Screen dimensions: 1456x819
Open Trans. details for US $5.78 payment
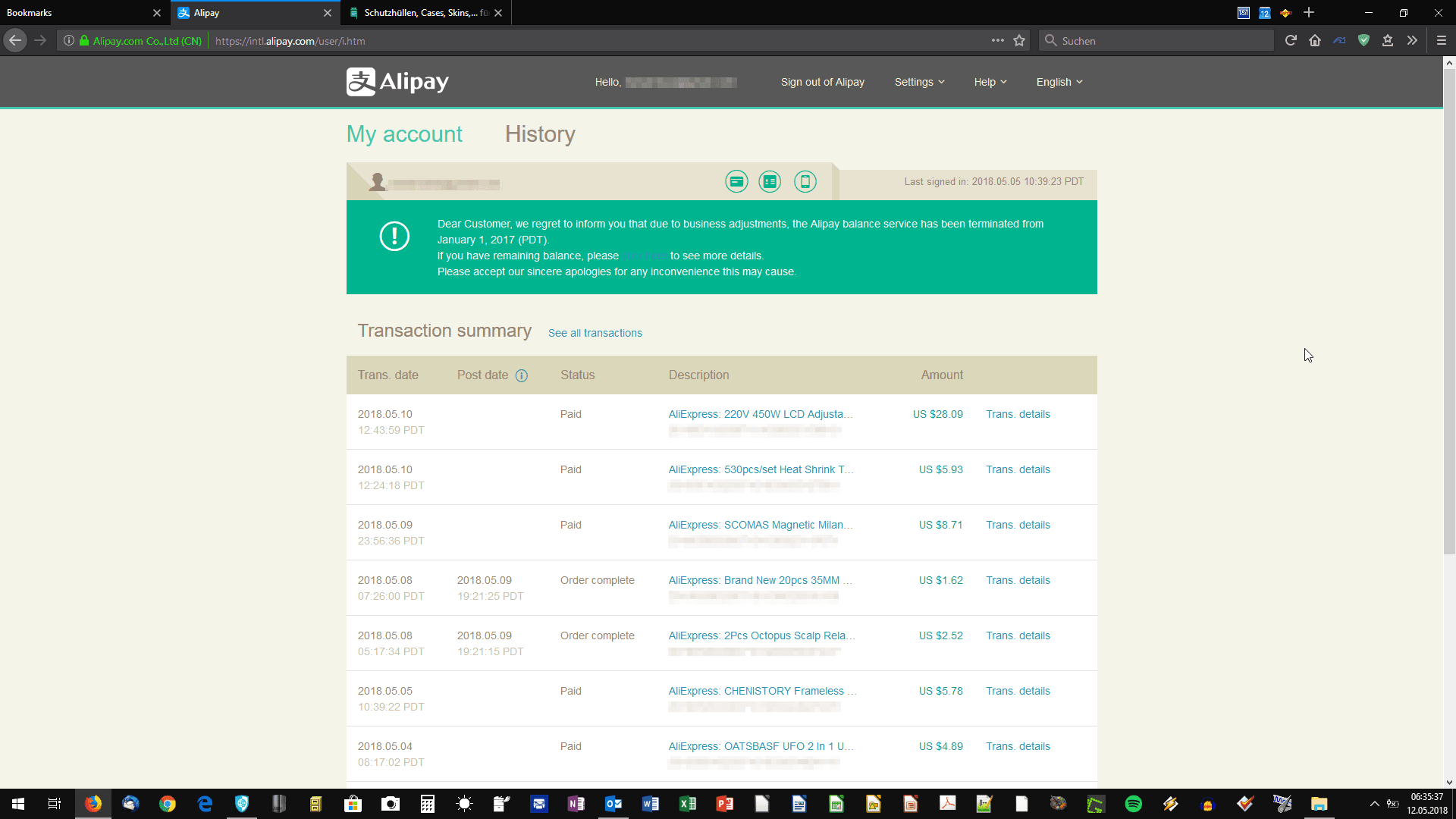(1018, 691)
